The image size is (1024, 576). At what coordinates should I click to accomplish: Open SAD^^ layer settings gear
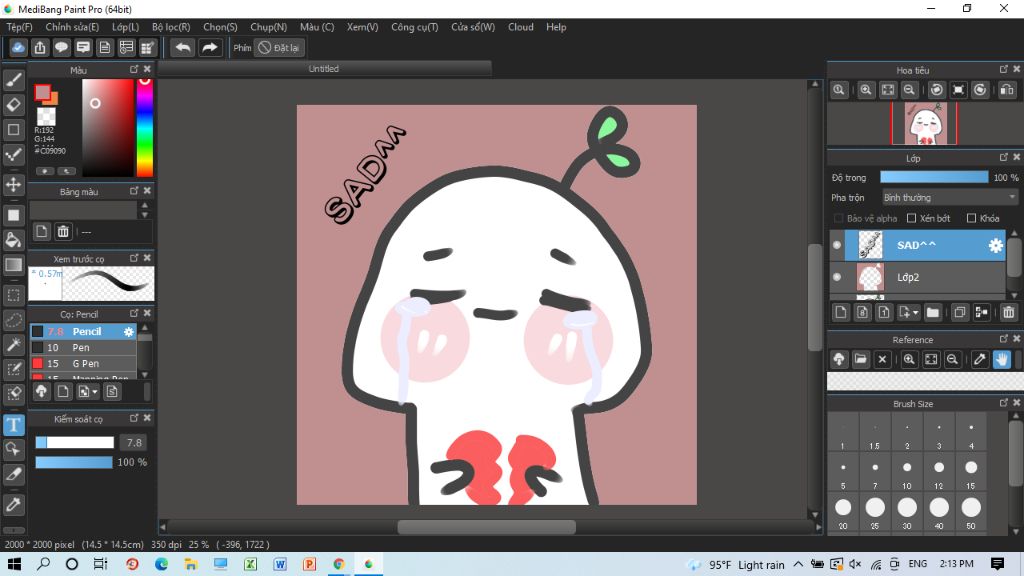995,245
